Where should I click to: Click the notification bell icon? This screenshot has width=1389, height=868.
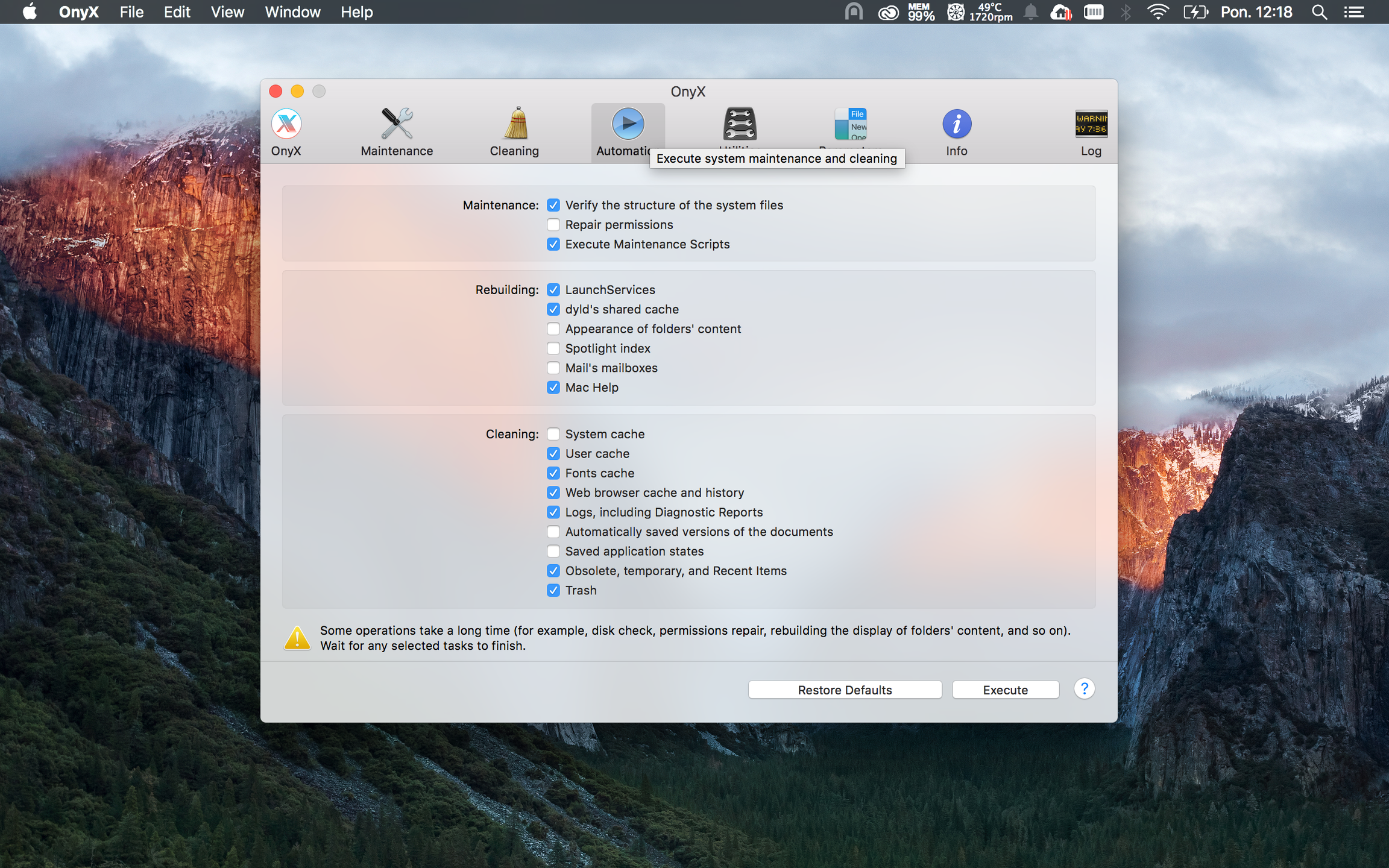tap(1031, 12)
